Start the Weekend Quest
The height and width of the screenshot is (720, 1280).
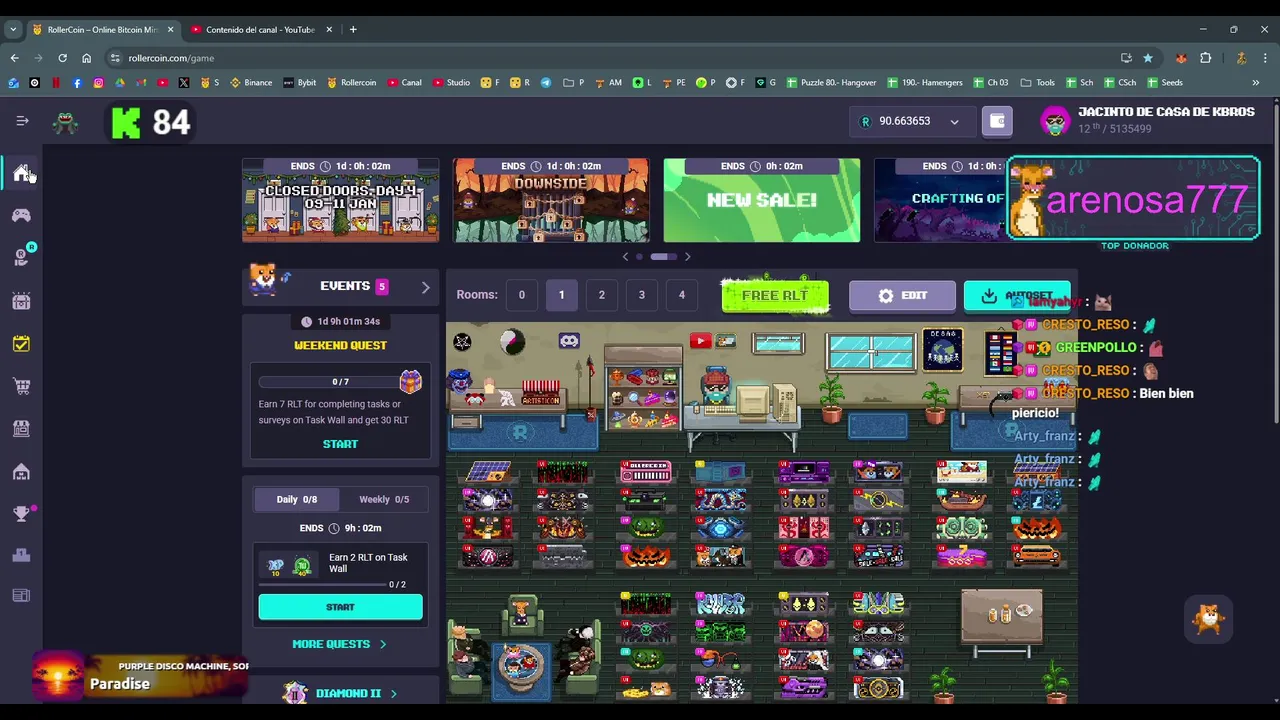click(340, 444)
